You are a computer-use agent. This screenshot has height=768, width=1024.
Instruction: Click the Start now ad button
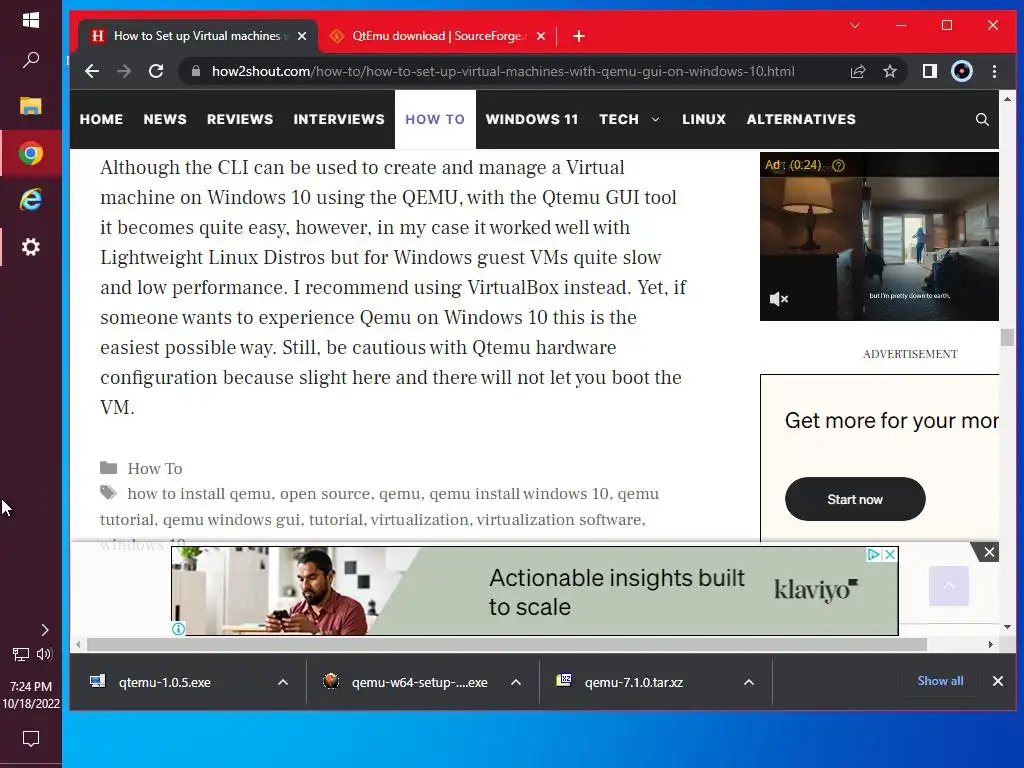pos(855,499)
